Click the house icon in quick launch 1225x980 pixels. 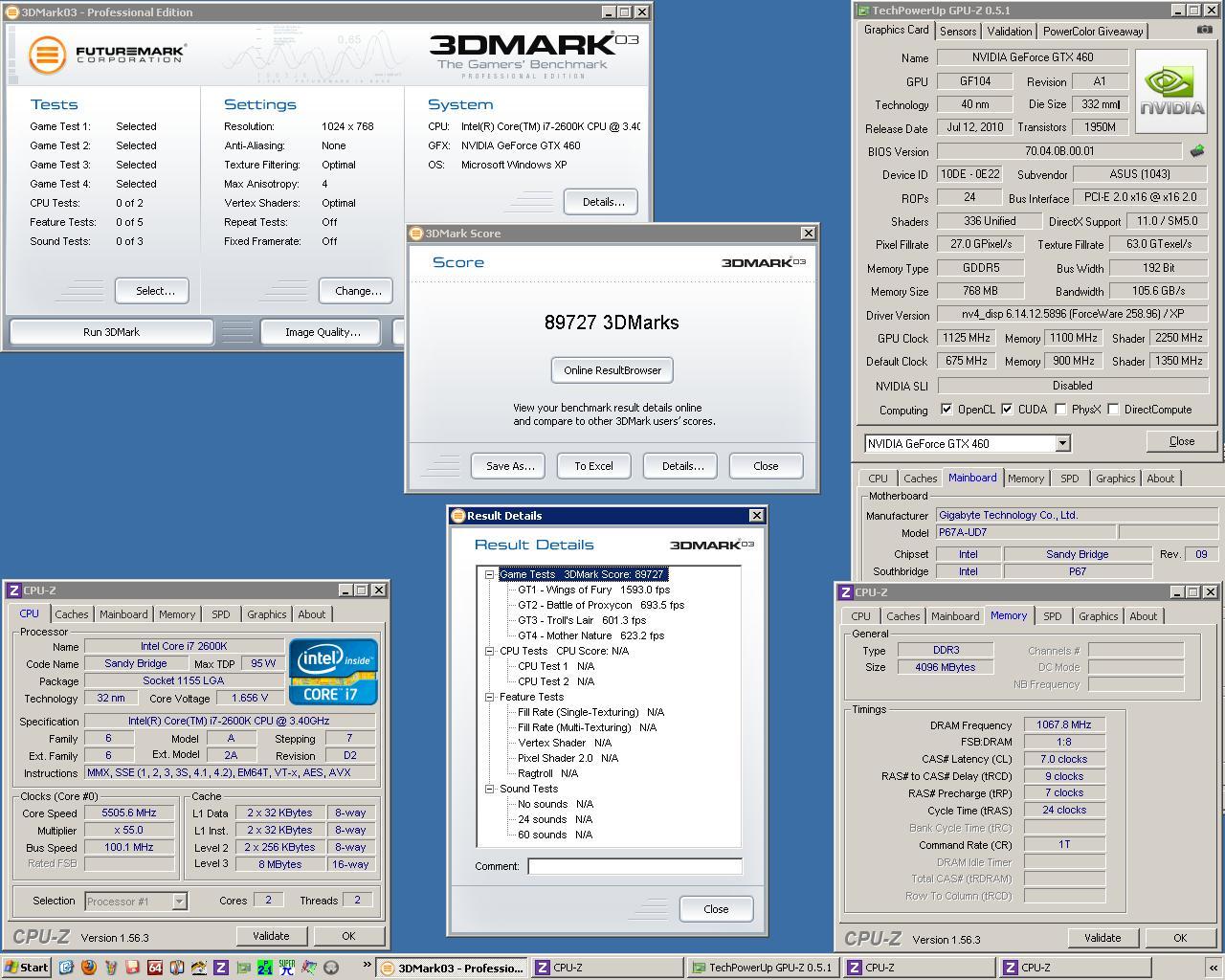(199, 968)
